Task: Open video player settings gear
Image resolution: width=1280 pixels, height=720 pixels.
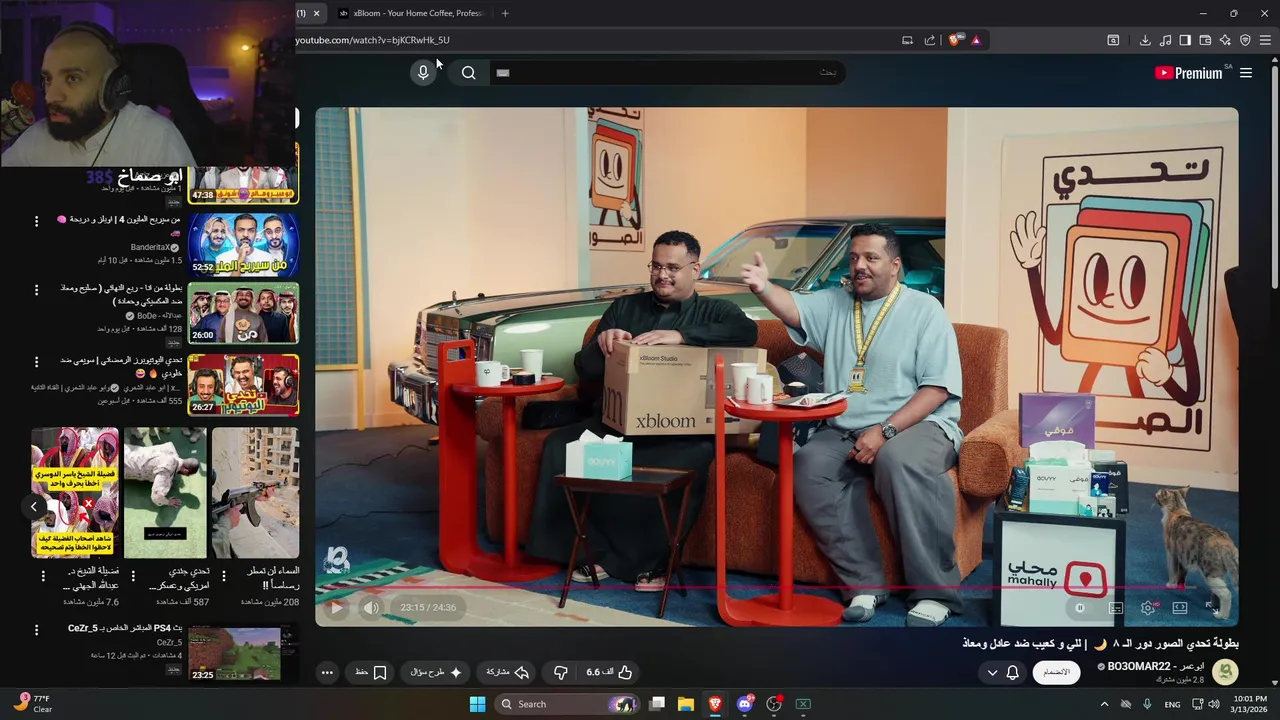Action: 1148,608
